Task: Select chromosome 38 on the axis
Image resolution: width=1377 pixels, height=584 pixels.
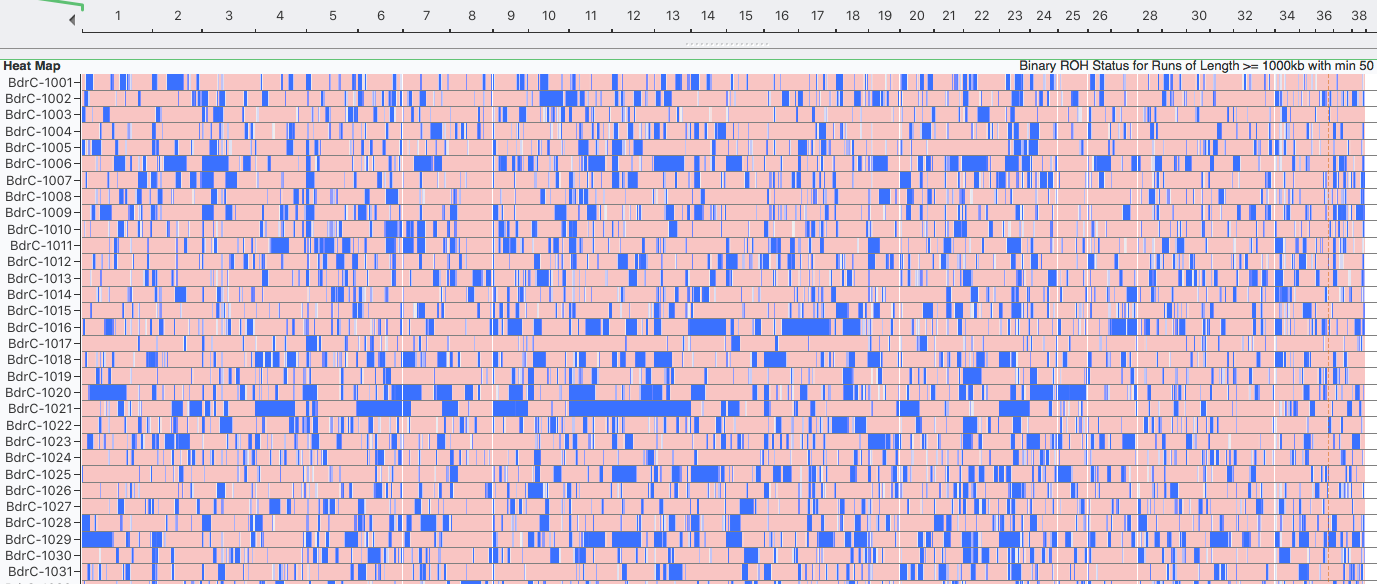Action: [x=1358, y=16]
